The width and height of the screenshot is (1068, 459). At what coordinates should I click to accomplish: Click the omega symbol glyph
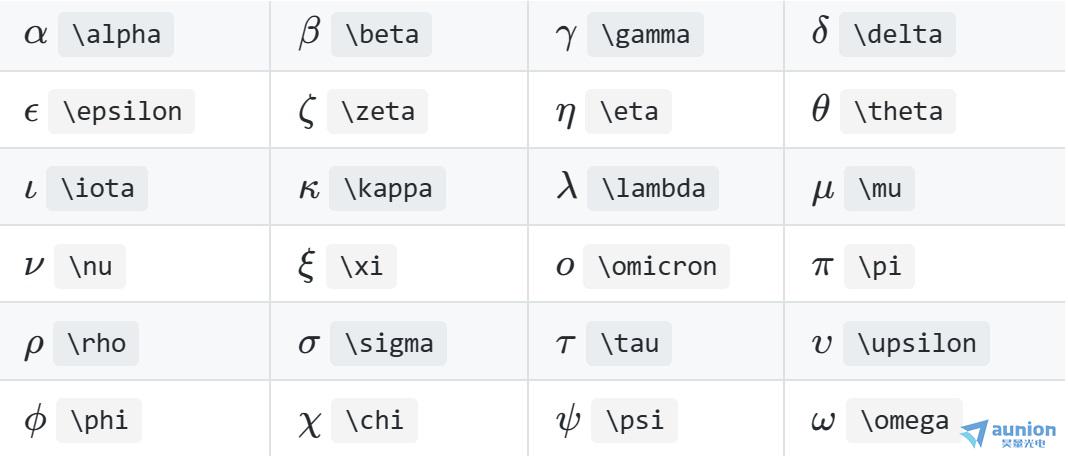[x=824, y=422]
